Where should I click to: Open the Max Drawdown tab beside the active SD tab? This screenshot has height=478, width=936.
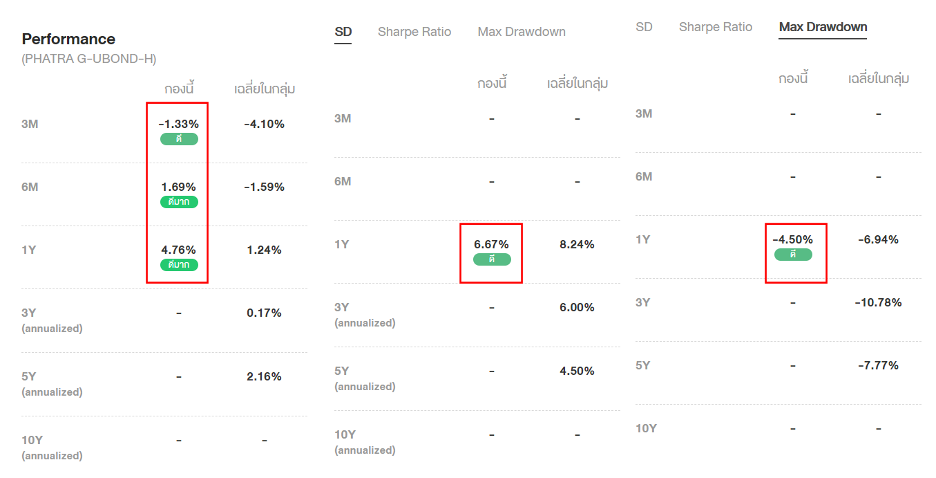[x=521, y=32]
